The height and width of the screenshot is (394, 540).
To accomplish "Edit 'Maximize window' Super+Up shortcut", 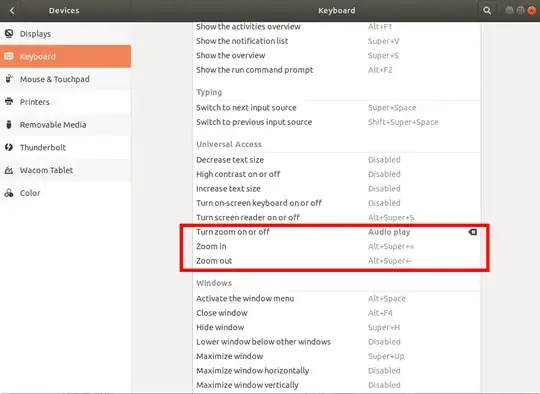I will point(336,356).
